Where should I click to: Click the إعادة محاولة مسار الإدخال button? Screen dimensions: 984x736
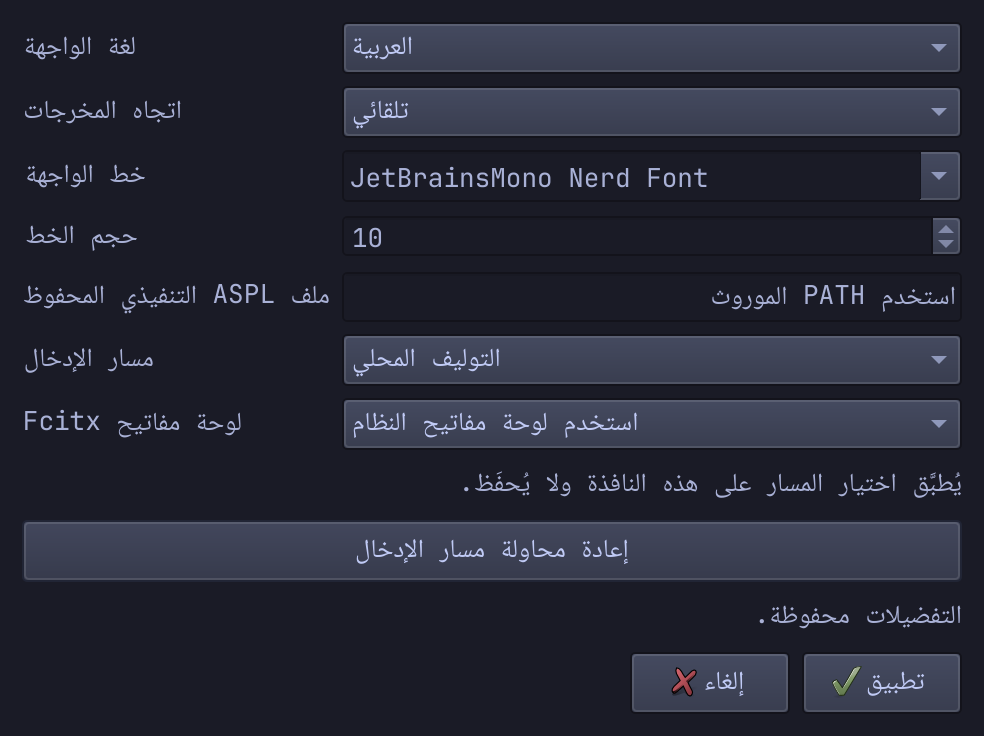tap(492, 551)
